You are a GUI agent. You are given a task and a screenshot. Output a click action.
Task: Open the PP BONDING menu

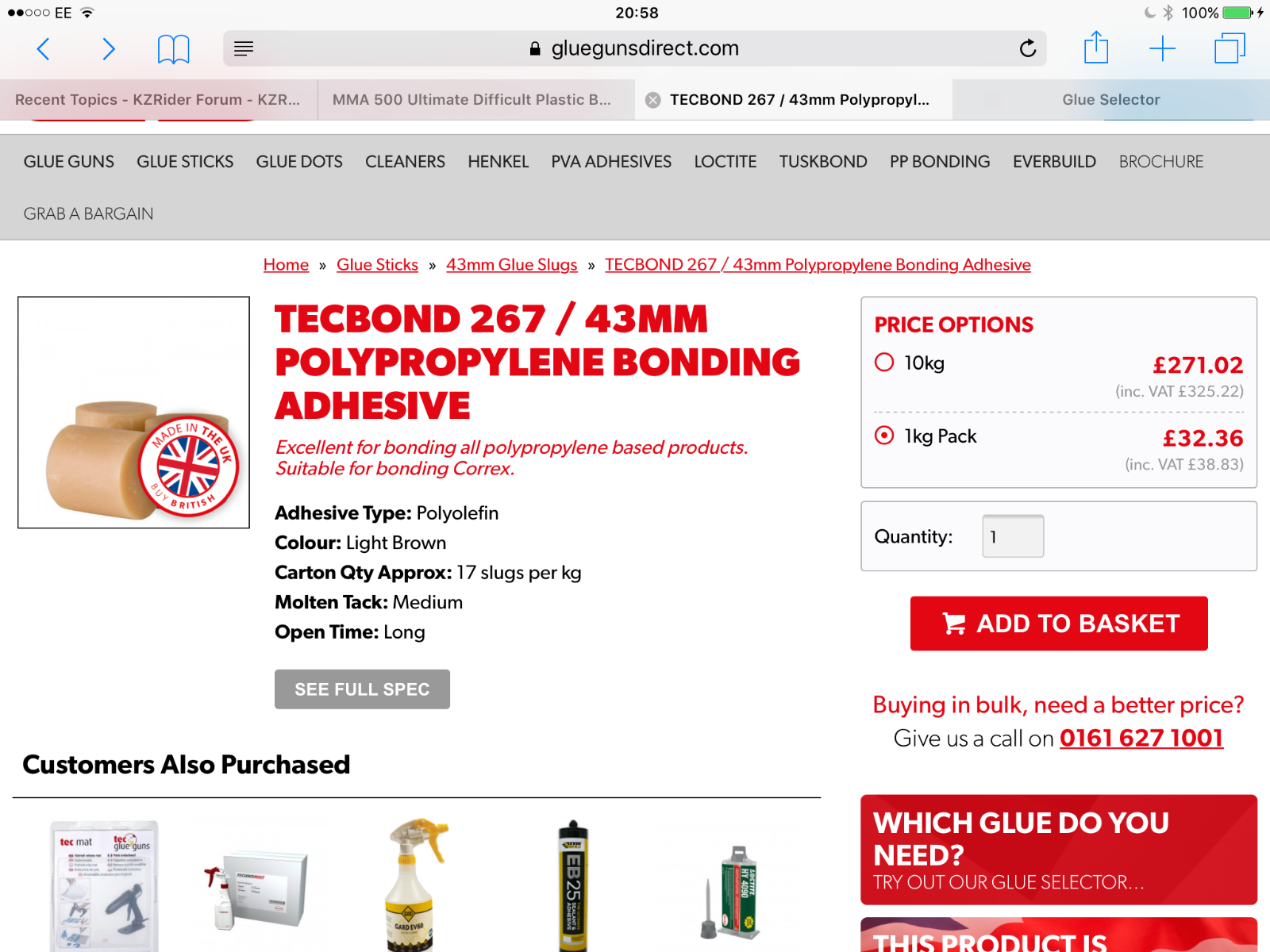[940, 162]
